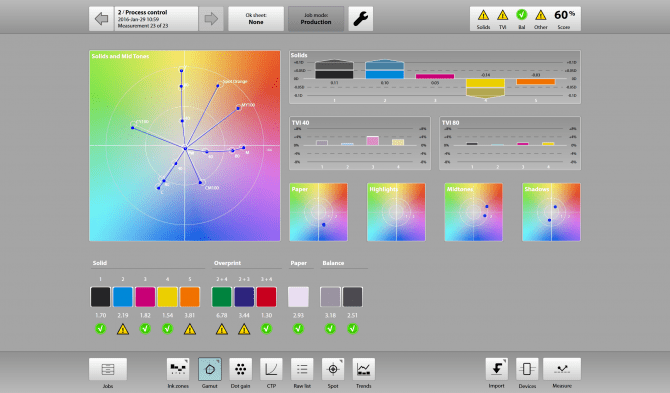Open the Spot colour view
The image size is (670, 393).
(333, 369)
